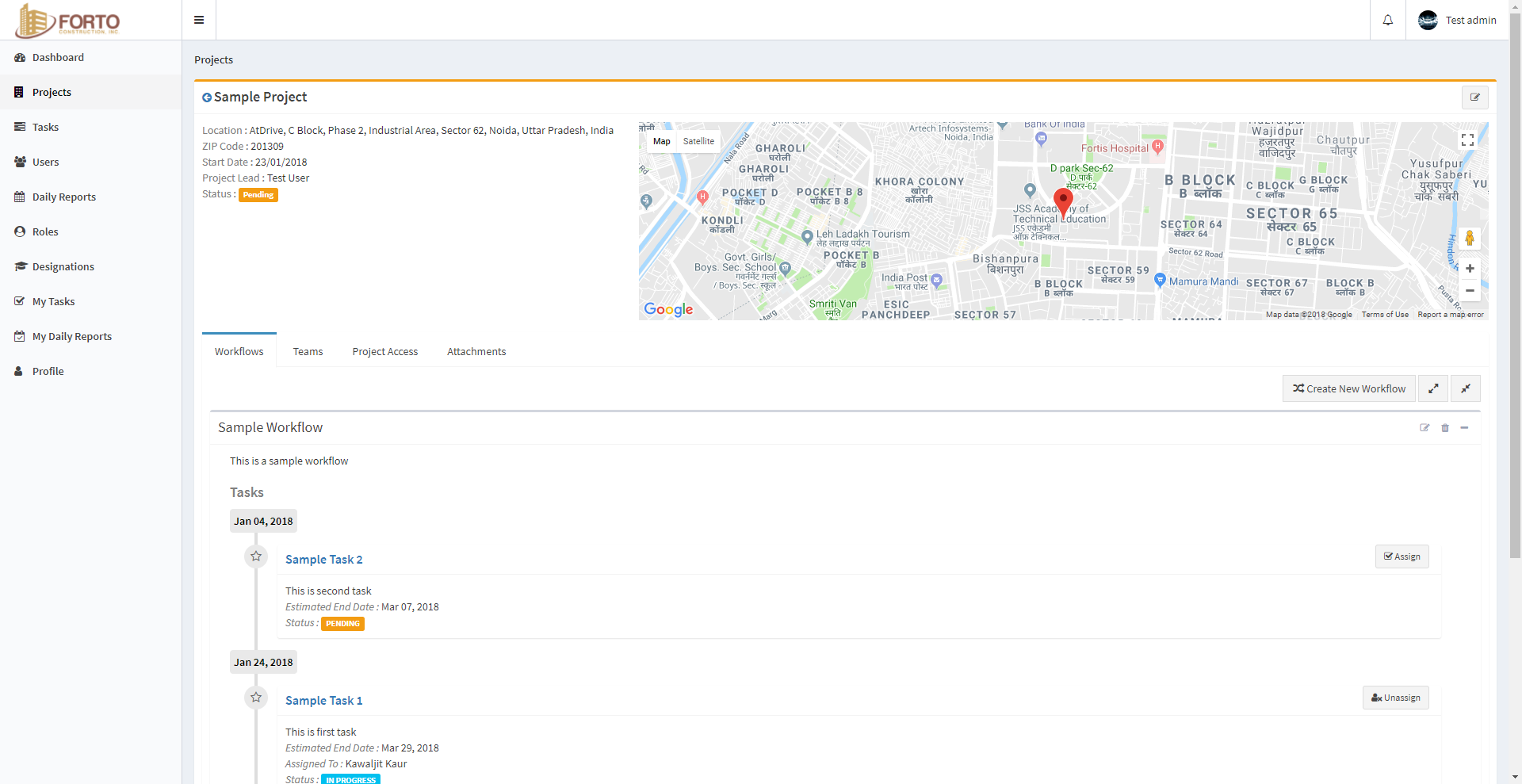Open the Sample Task 1 link
This screenshot has width=1522, height=784.
[323, 701]
